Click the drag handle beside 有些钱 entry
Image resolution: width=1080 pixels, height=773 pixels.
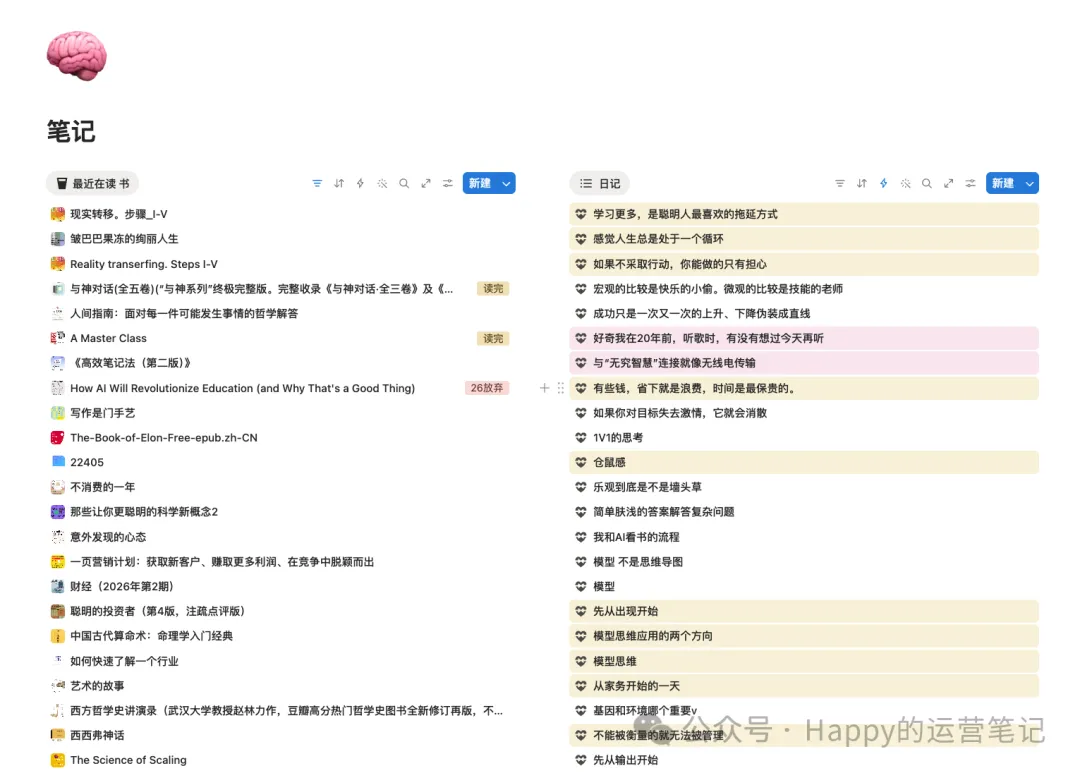(560, 388)
